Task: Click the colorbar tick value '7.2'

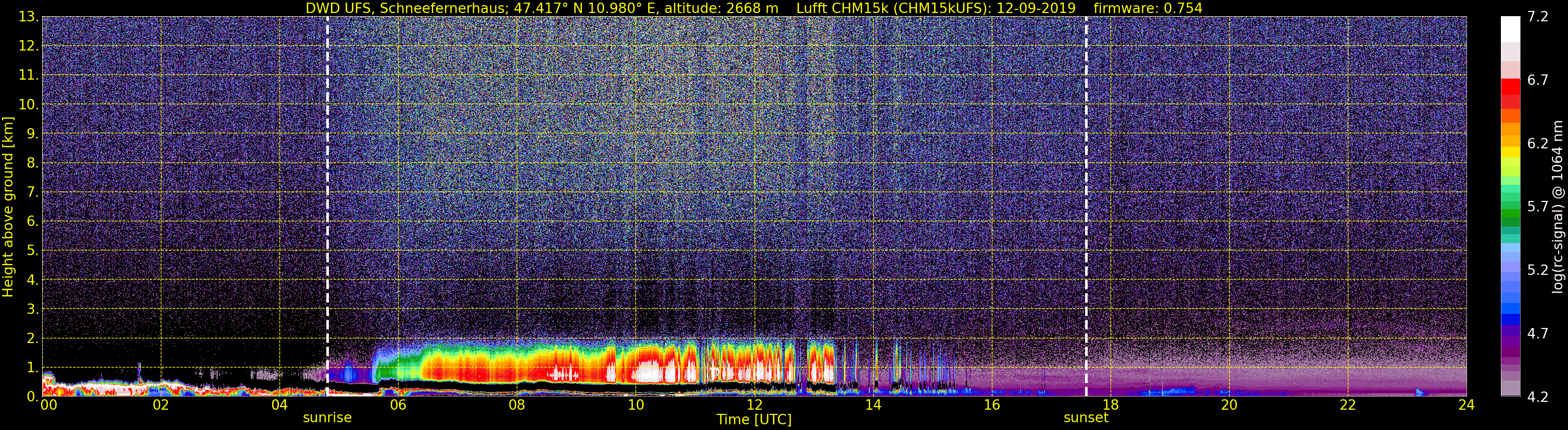Action: (1538, 17)
